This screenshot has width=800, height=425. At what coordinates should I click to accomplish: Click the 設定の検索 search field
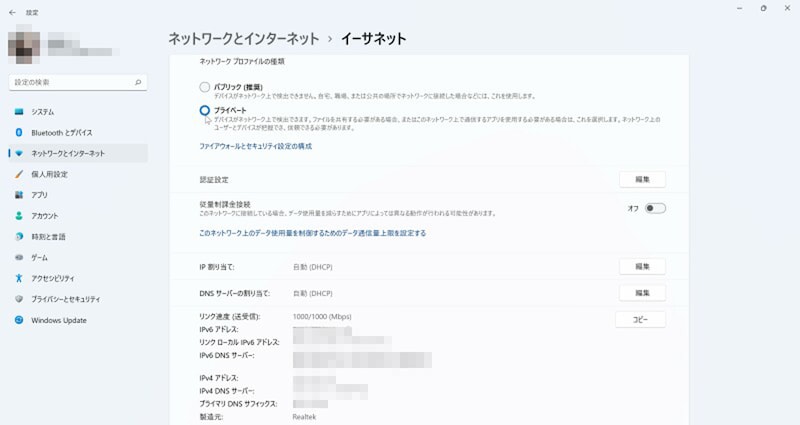pos(78,82)
